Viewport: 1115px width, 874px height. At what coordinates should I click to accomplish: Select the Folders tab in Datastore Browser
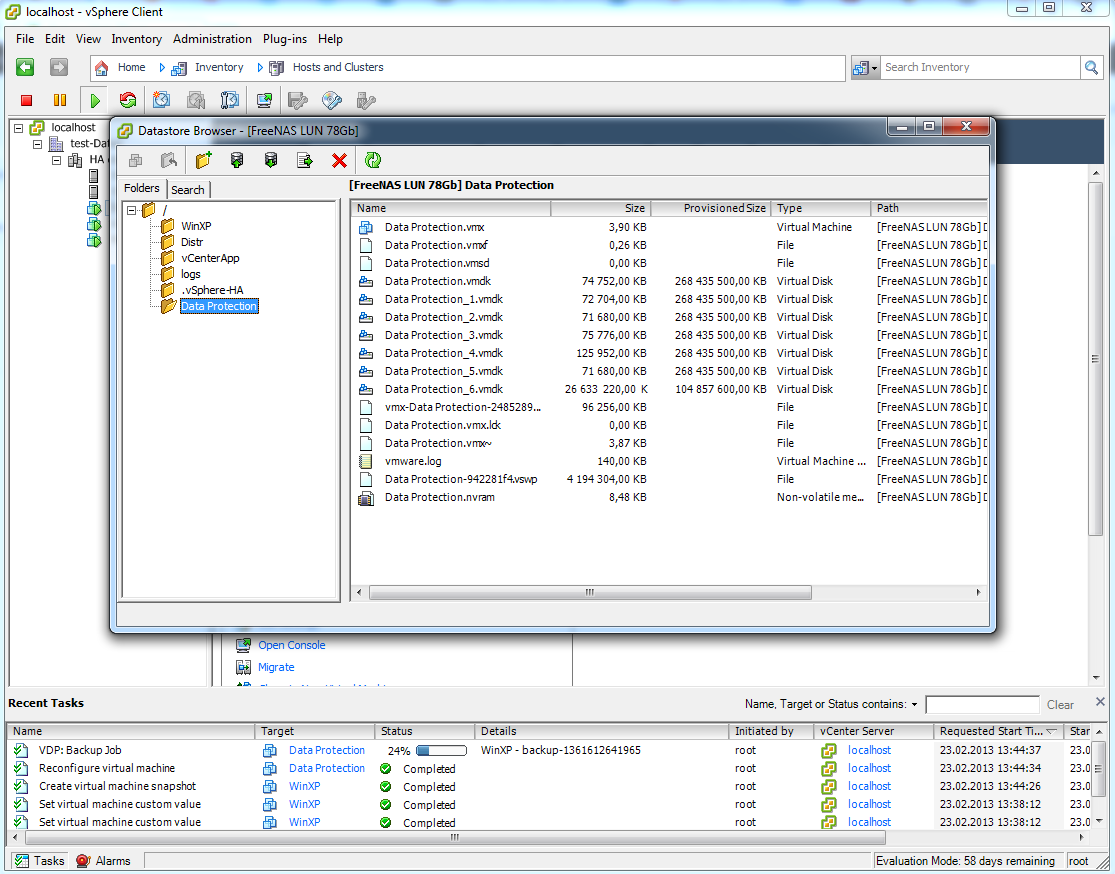[142, 188]
